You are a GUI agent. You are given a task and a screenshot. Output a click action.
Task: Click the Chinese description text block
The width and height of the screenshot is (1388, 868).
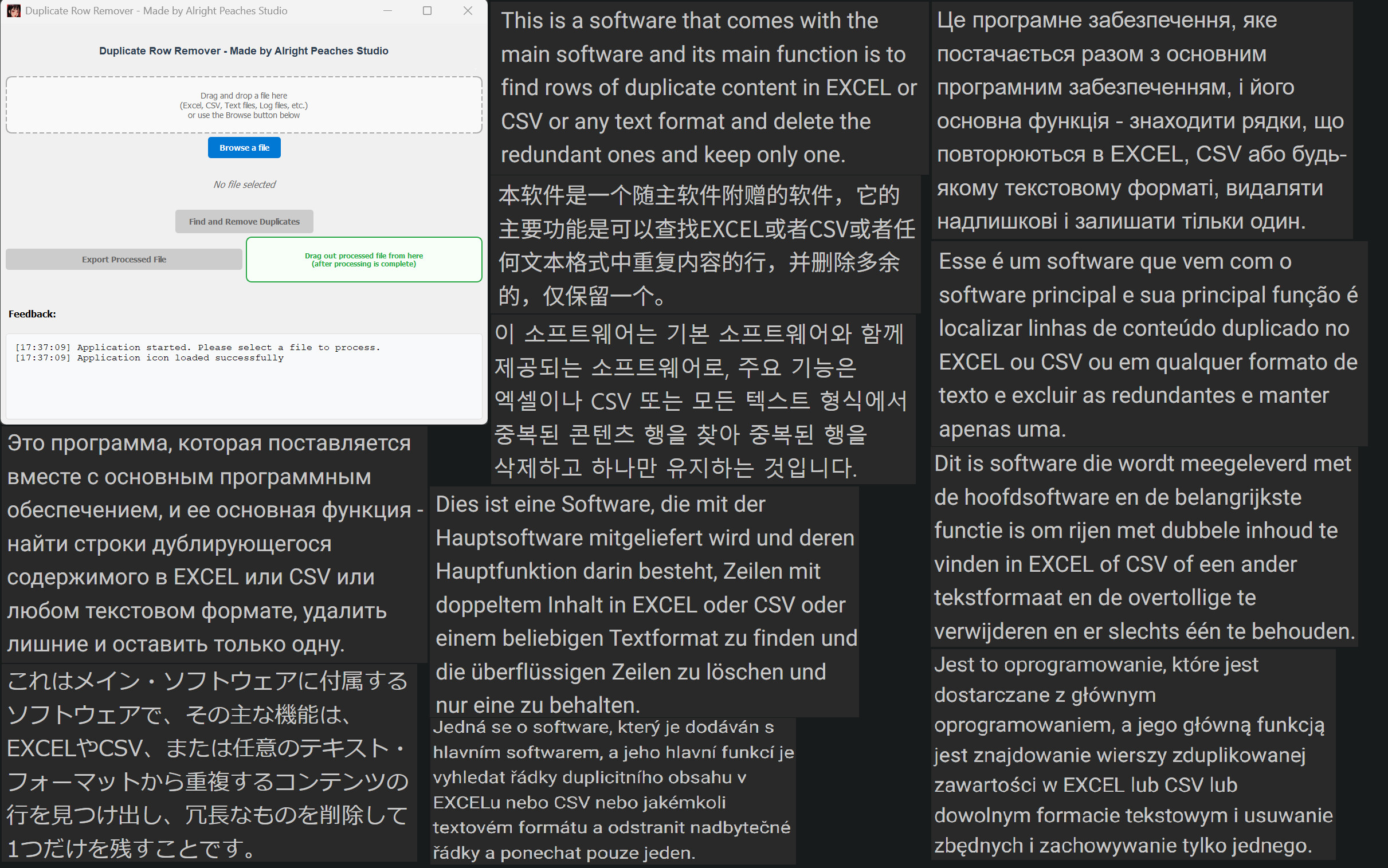[x=706, y=245]
